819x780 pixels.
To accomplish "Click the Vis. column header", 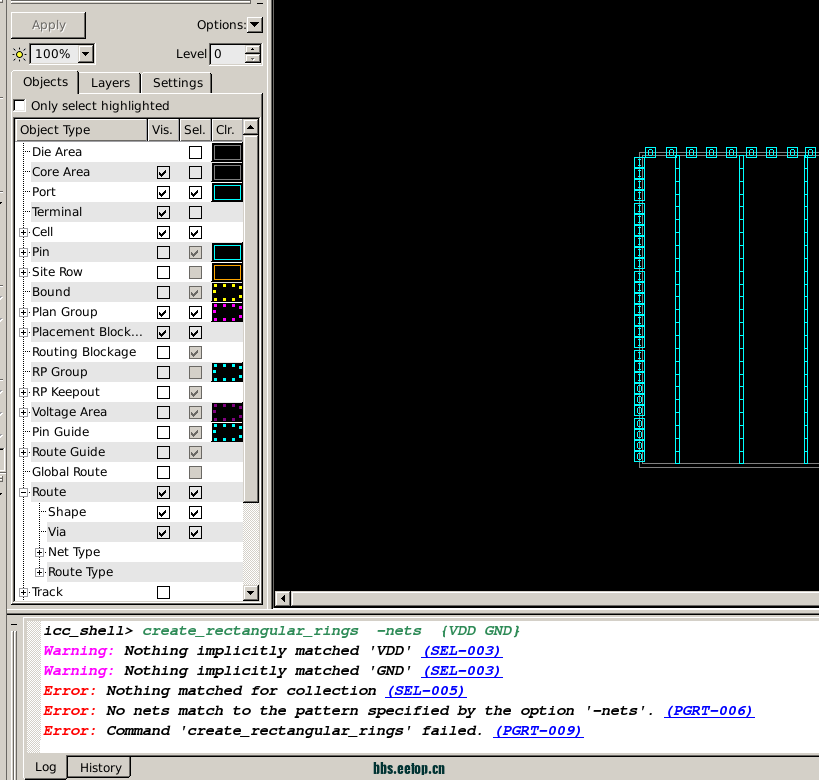I will pos(162,130).
